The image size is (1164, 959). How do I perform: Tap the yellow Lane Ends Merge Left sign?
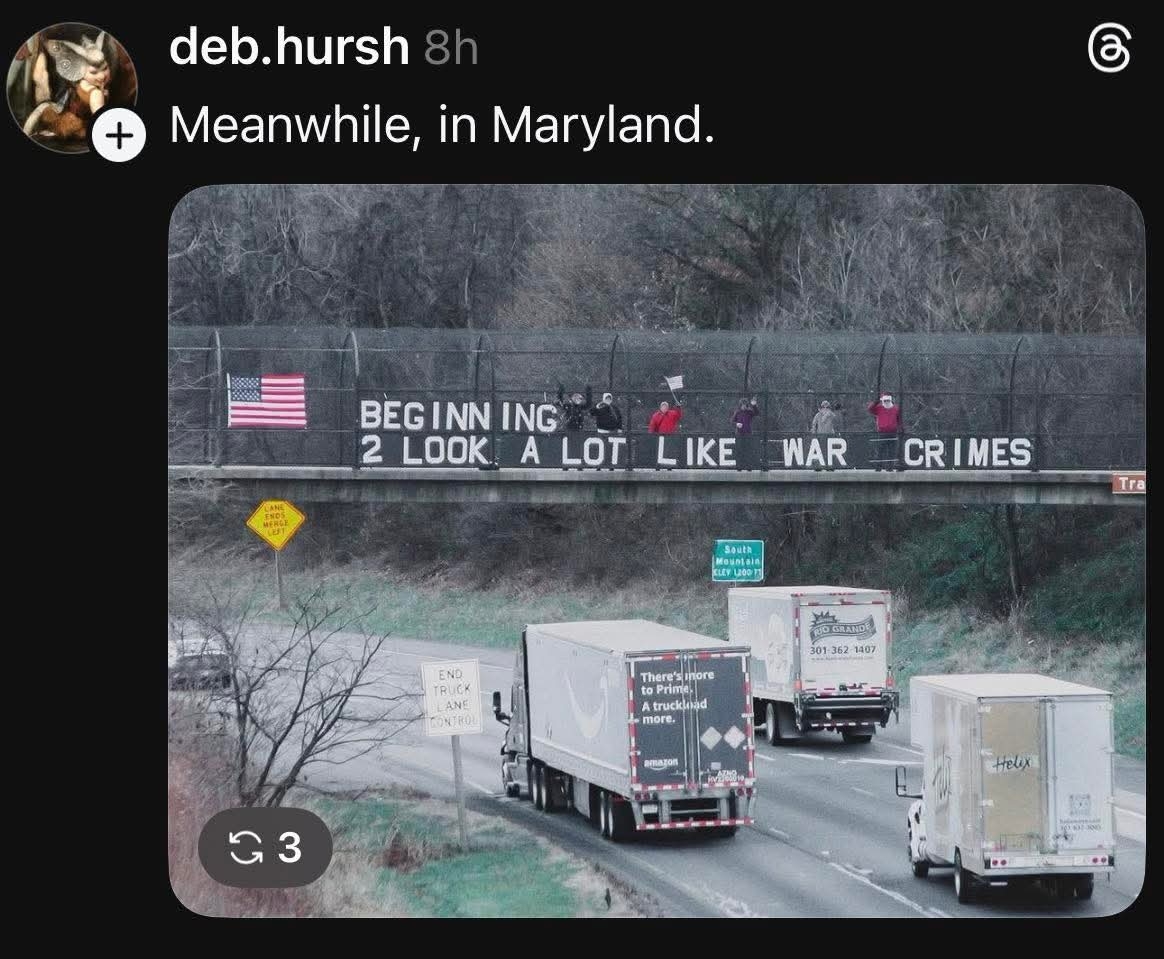pyautogui.click(x=276, y=524)
